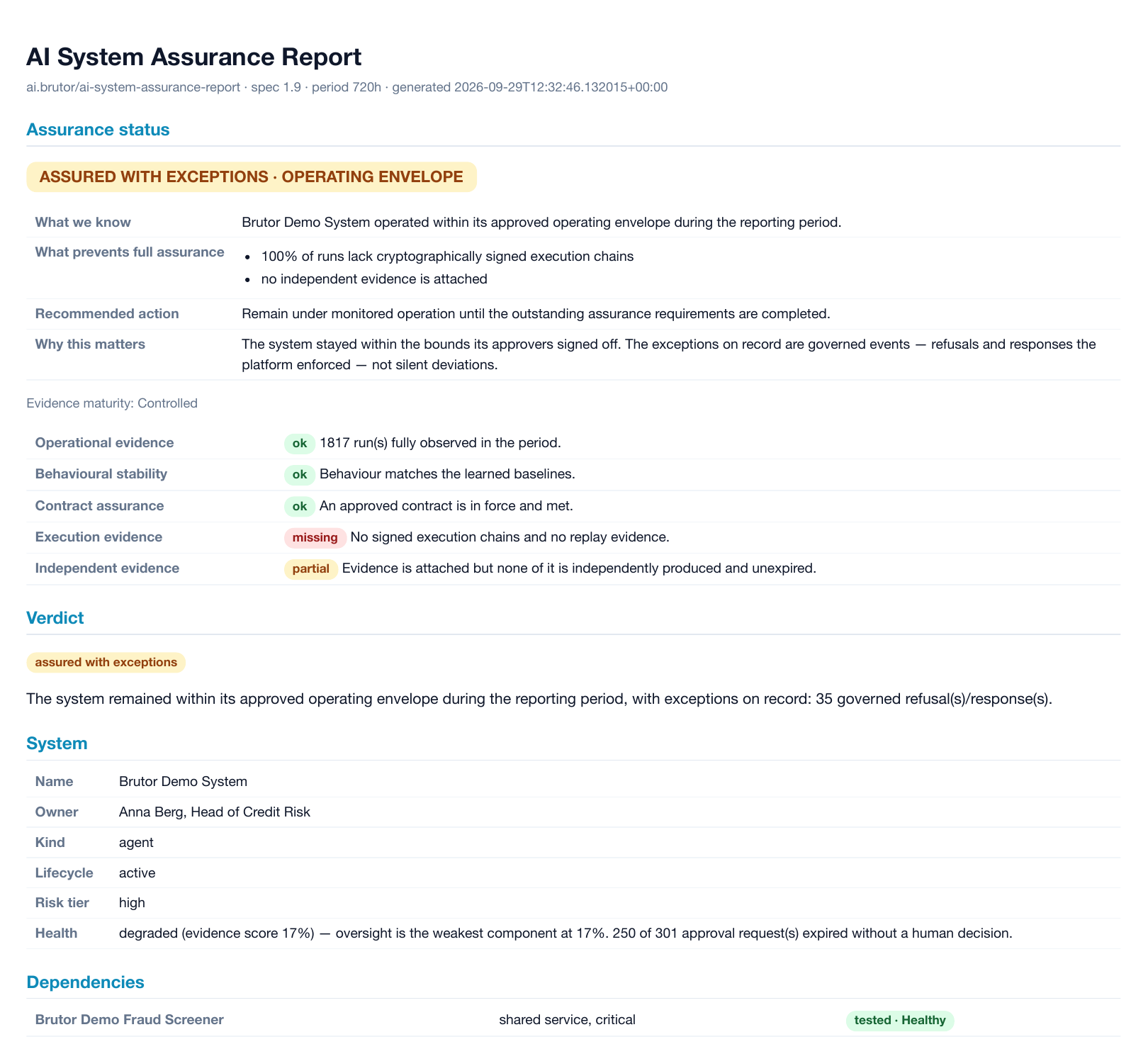
Task: Select owner Anna Berg, Head of Credit Risk
Action: pyautogui.click(x=215, y=812)
